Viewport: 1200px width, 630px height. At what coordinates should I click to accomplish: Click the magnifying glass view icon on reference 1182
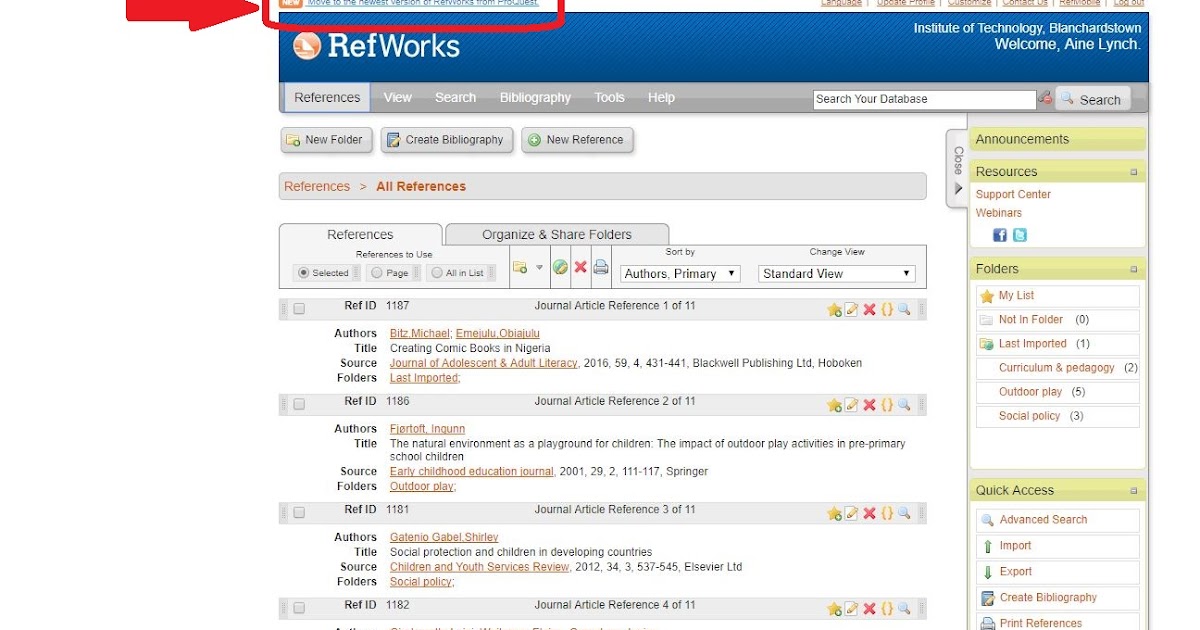[903, 608]
